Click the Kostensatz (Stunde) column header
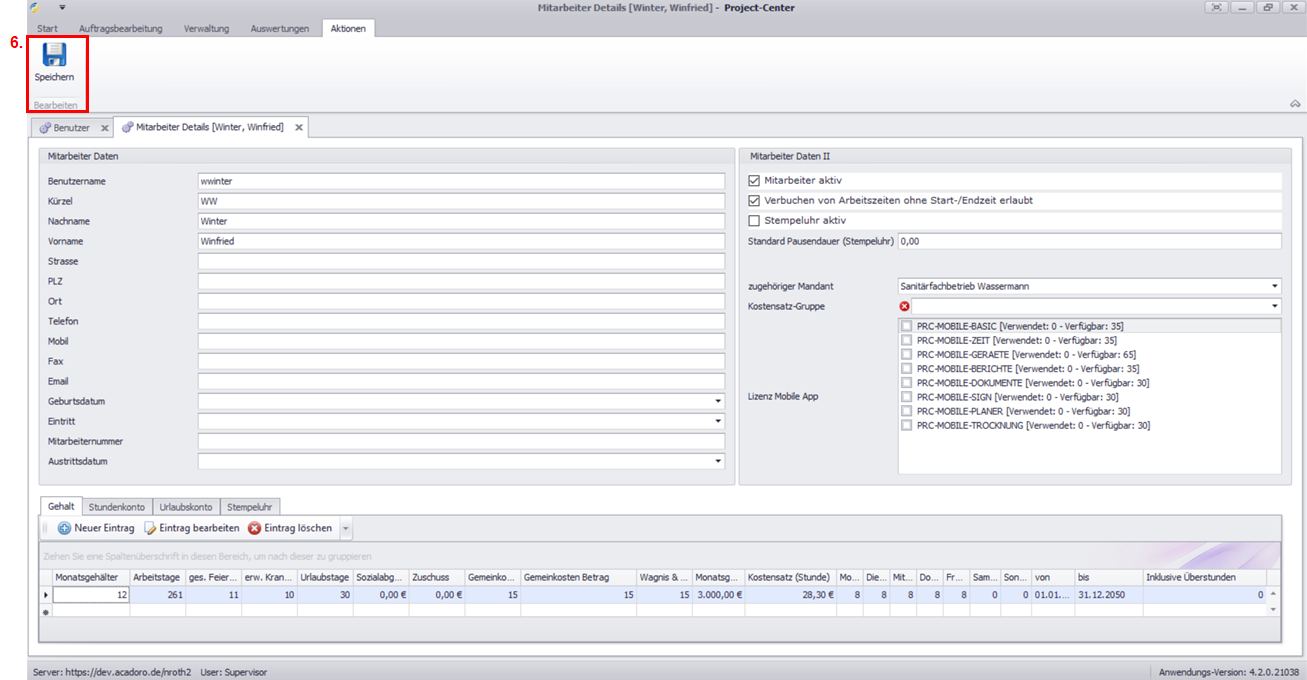 point(789,577)
